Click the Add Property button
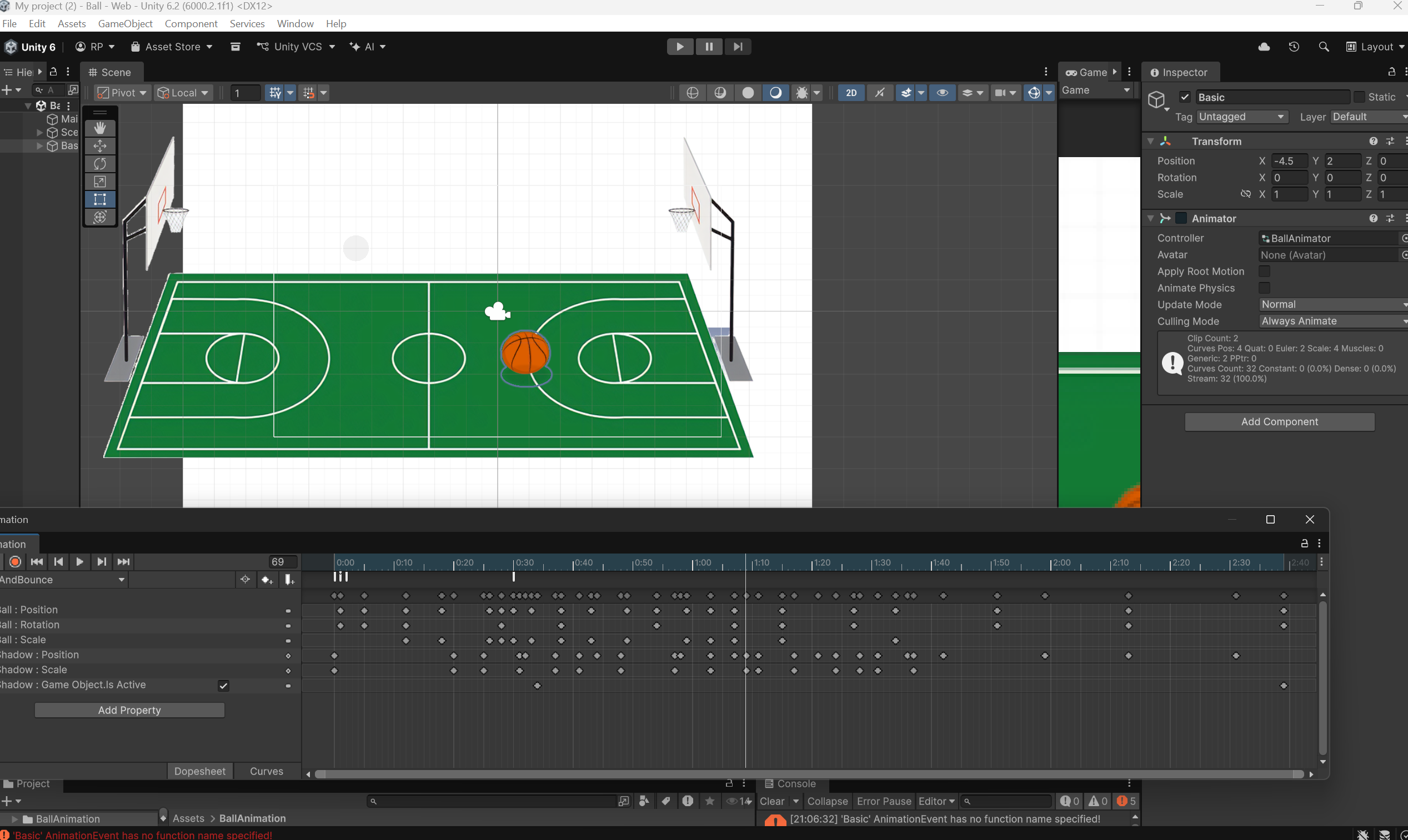Screen dimensions: 1408x840 coord(129,710)
